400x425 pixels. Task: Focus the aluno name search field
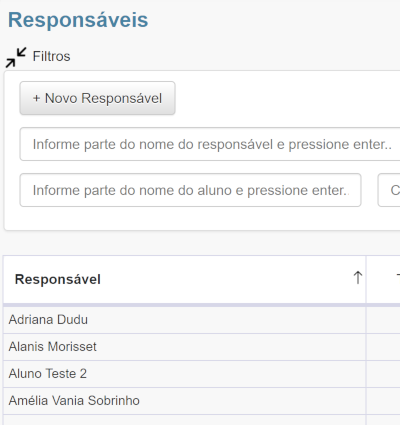click(x=190, y=190)
